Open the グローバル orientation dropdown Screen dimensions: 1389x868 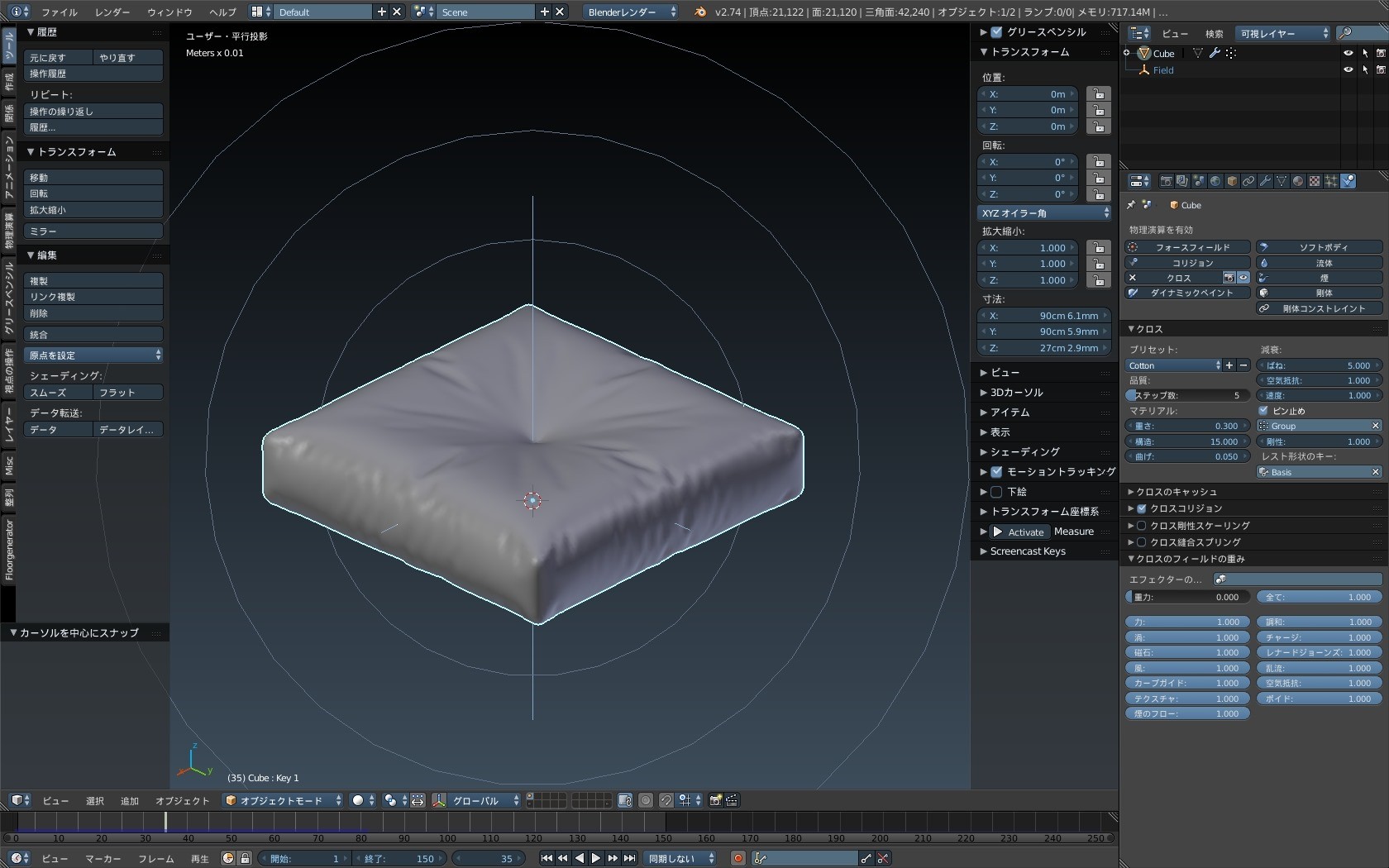484,800
